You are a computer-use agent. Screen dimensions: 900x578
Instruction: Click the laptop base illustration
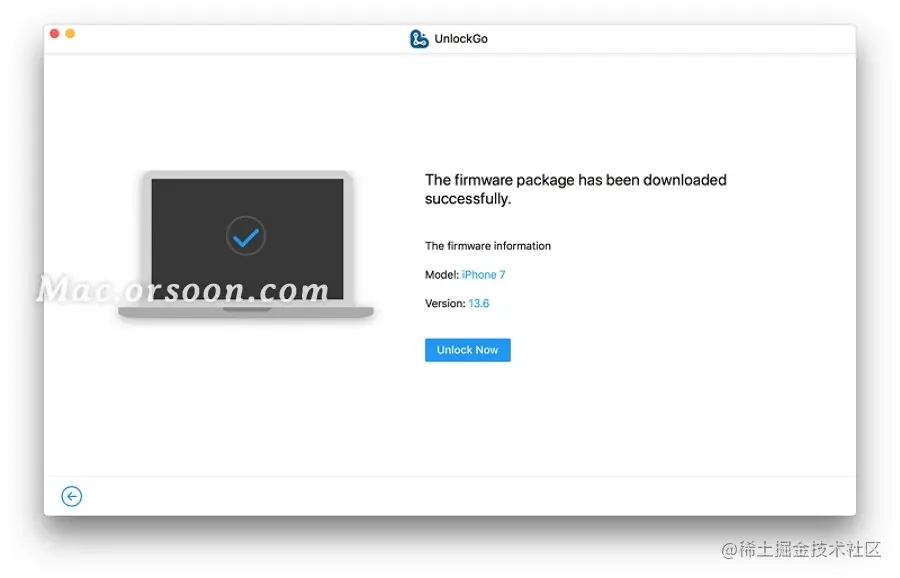pyautogui.click(x=246, y=312)
